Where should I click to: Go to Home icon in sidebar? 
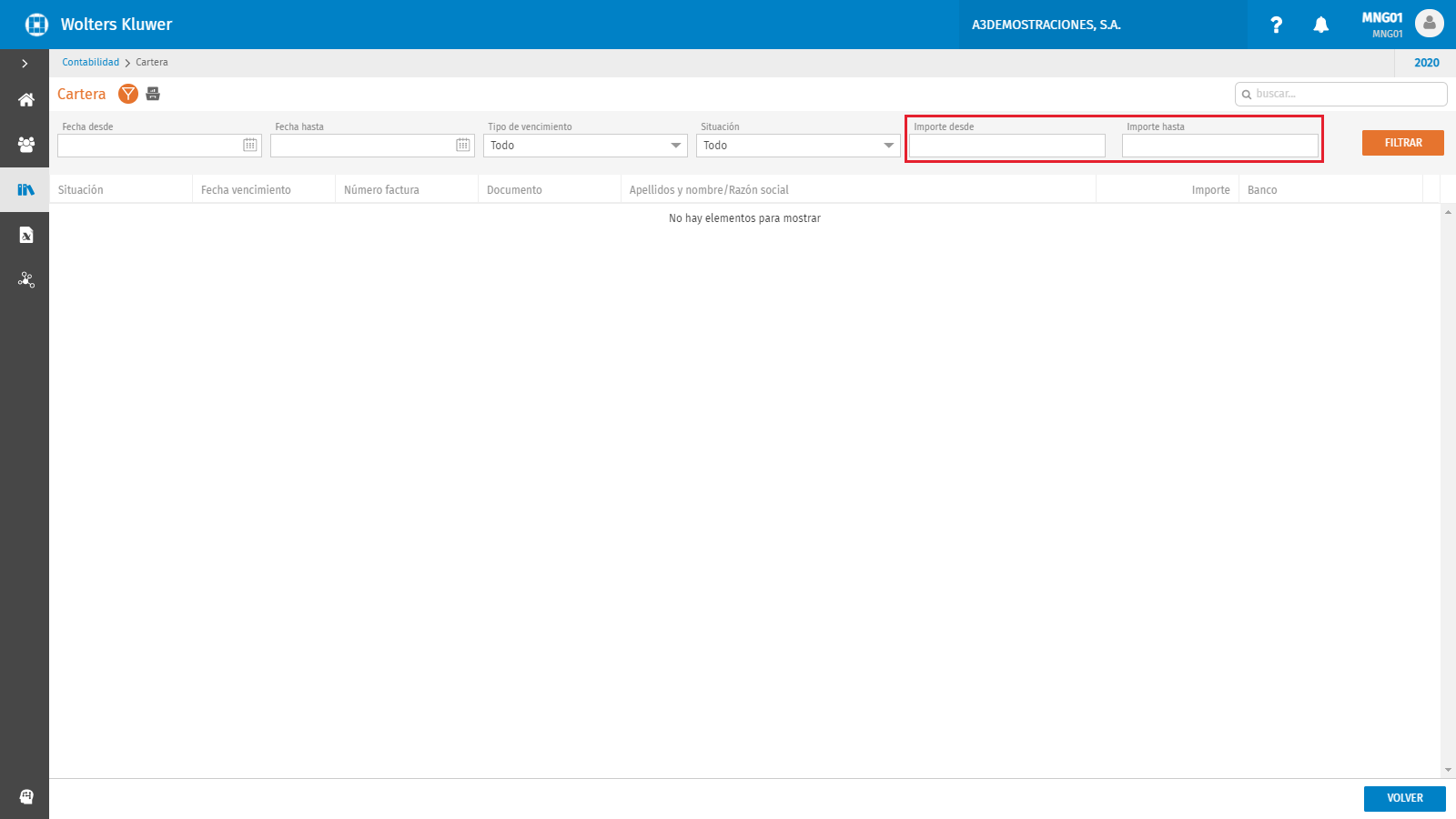tap(25, 99)
